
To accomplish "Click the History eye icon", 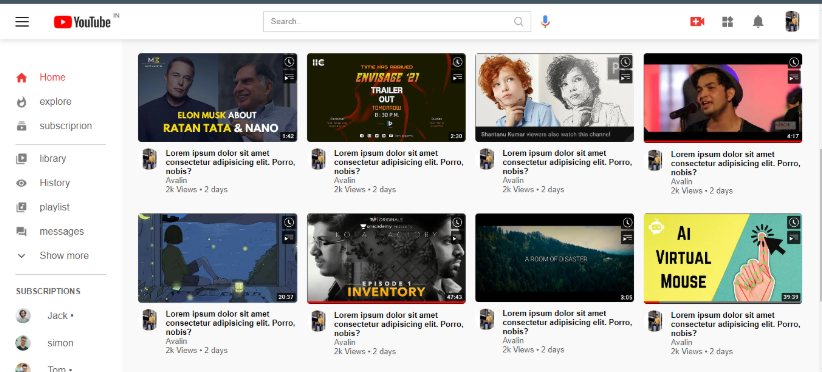I will point(21,183).
